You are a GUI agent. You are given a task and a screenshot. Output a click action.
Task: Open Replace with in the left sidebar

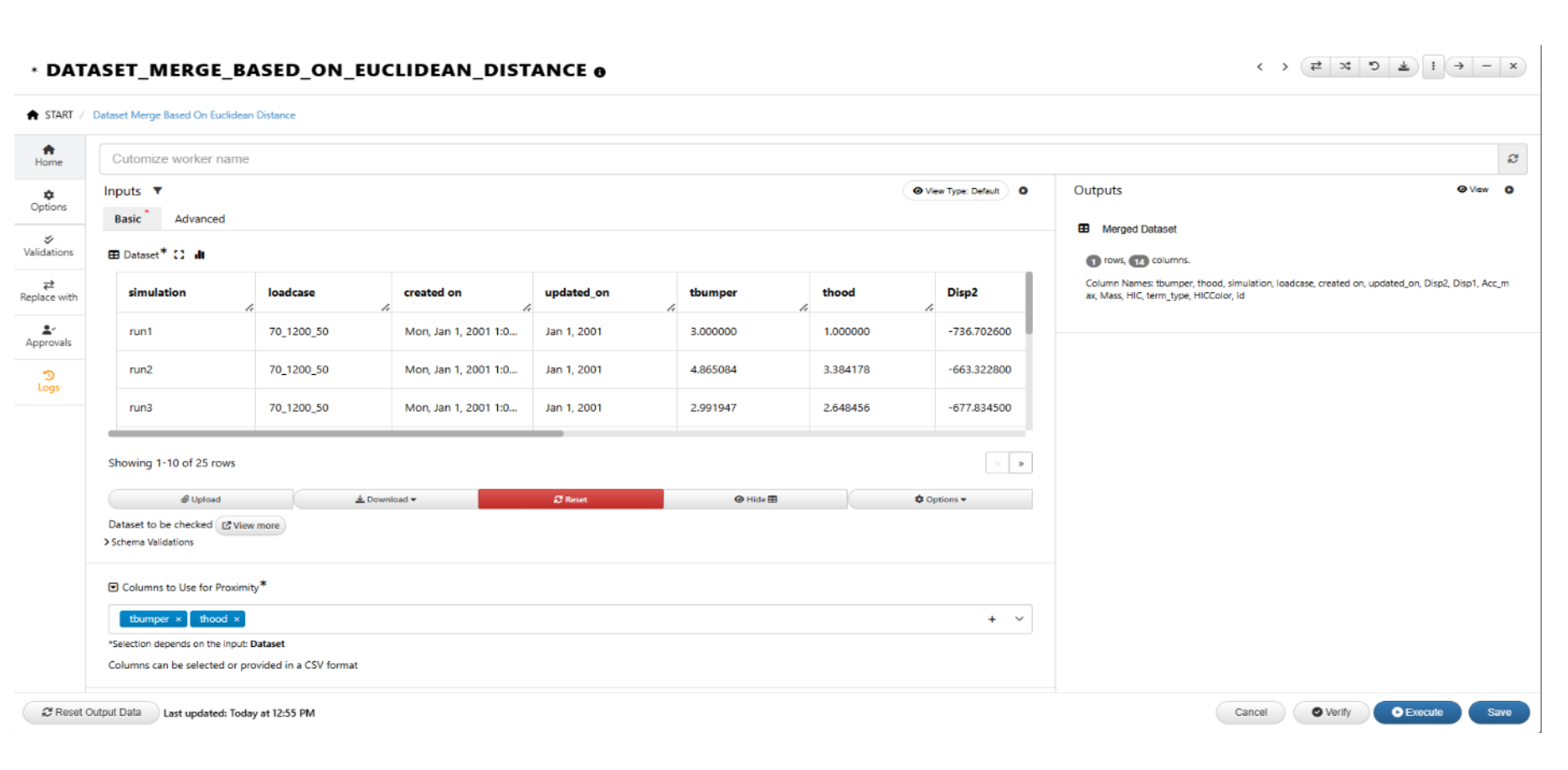click(x=49, y=291)
